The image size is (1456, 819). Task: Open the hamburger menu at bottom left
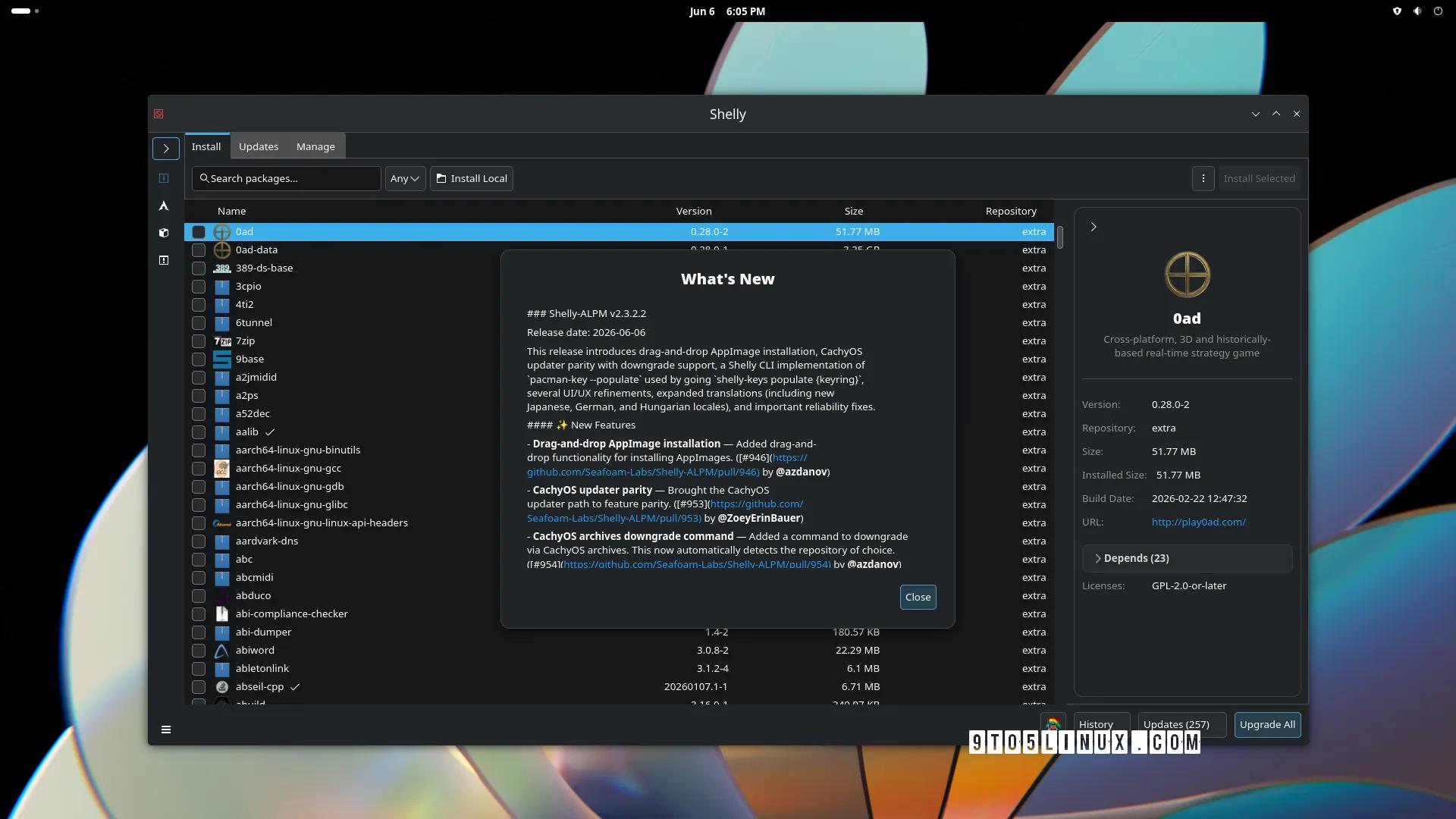[166, 730]
